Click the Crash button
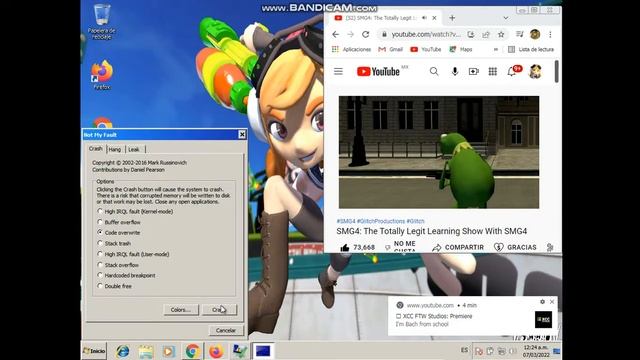Screen dimensions: 640x360 coord(219,310)
